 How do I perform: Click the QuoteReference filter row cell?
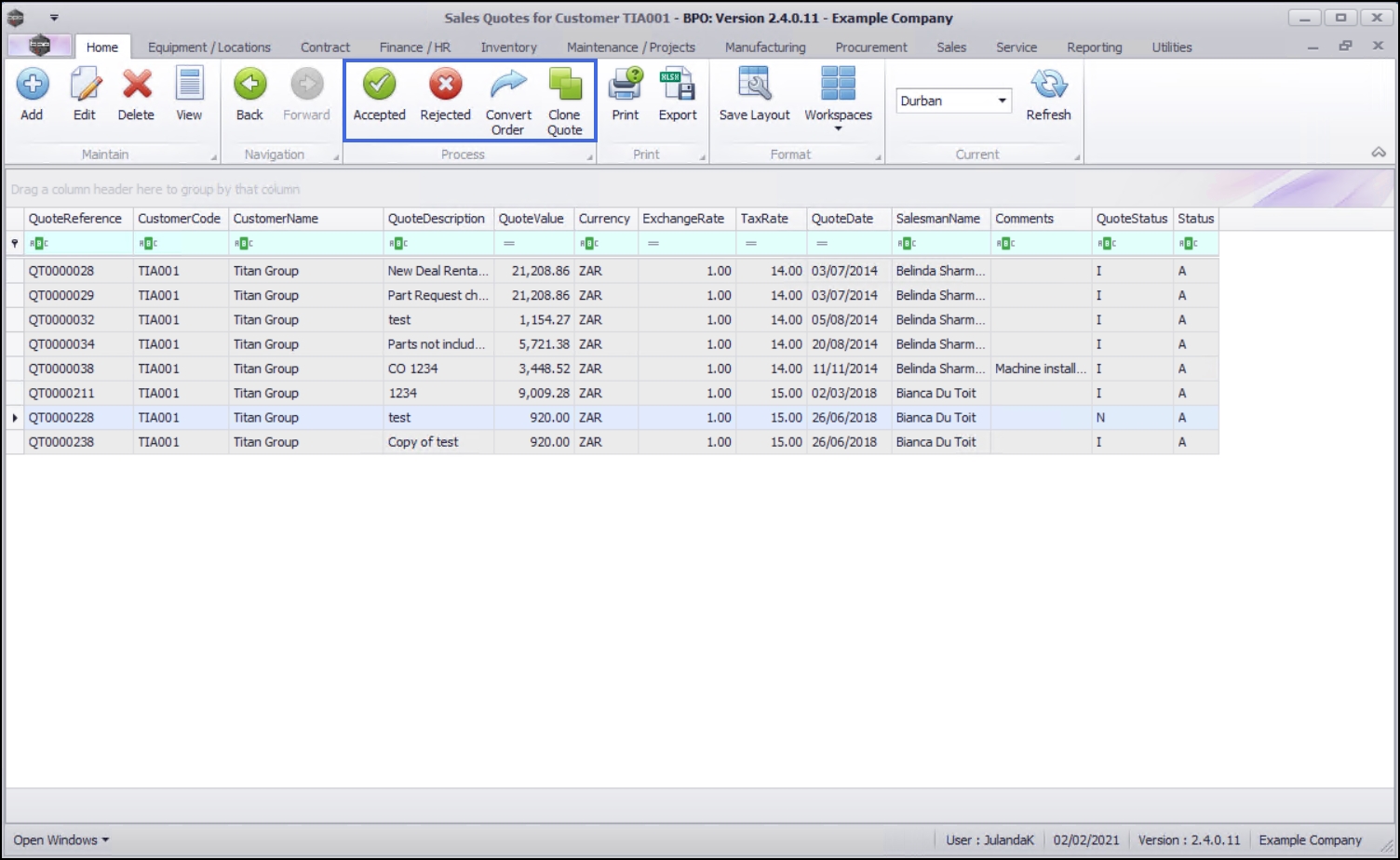(x=78, y=244)
